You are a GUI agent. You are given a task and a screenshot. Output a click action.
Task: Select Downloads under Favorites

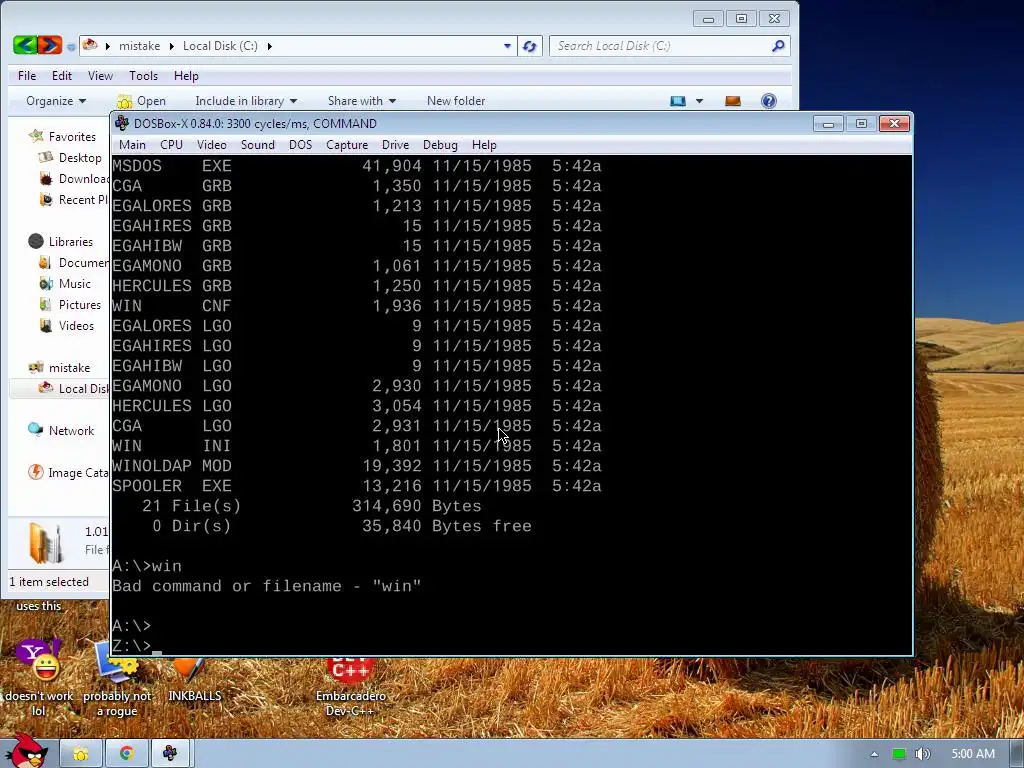pos(74,178)
